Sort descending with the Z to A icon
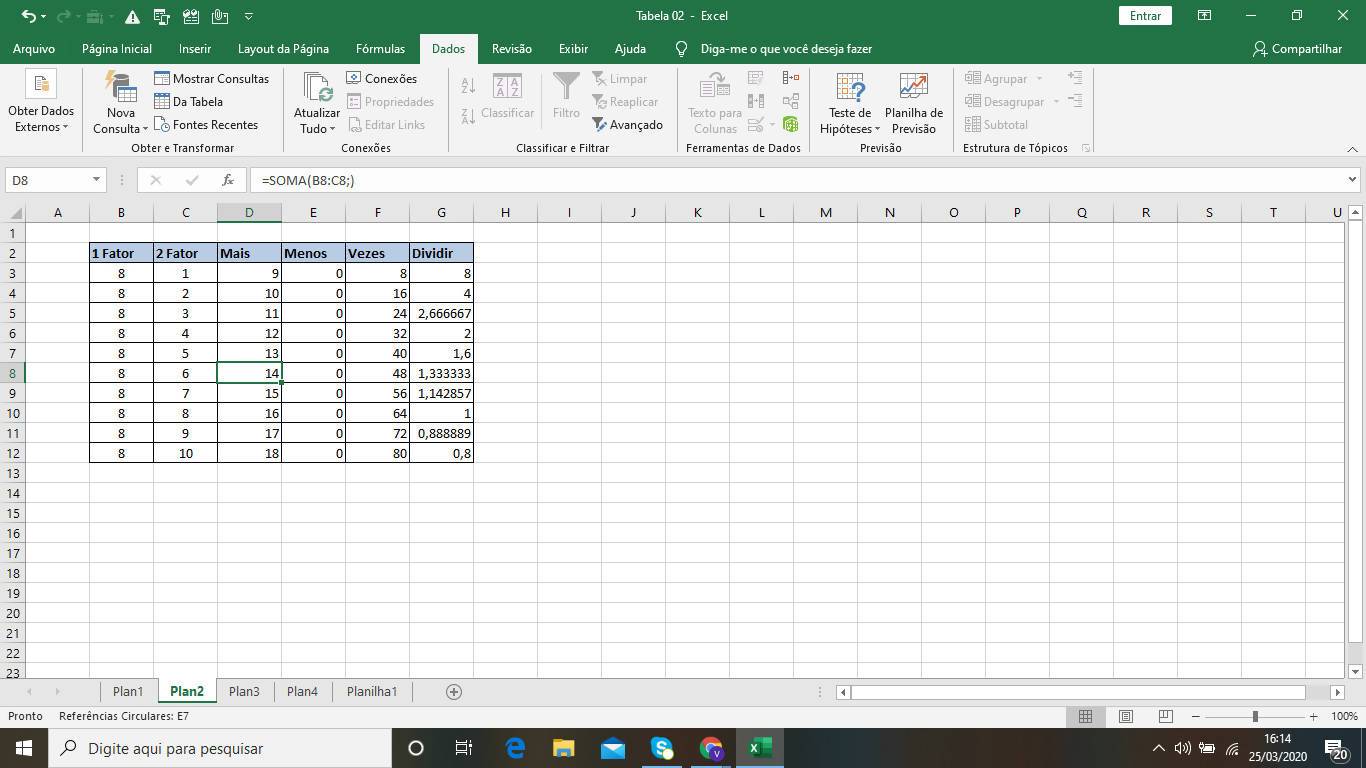Screen dimensions: 1366x768 coord(468,116)
